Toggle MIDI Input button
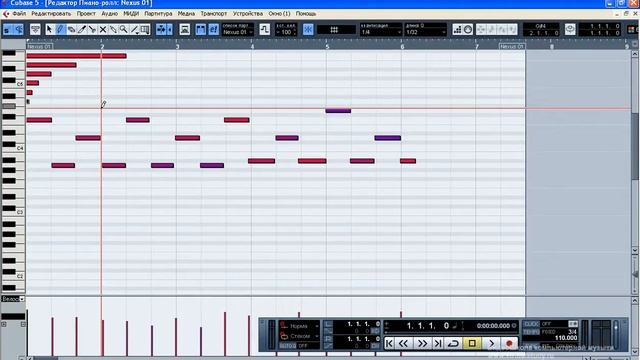This screenshot has height=360, width=640. pos(468,29)
